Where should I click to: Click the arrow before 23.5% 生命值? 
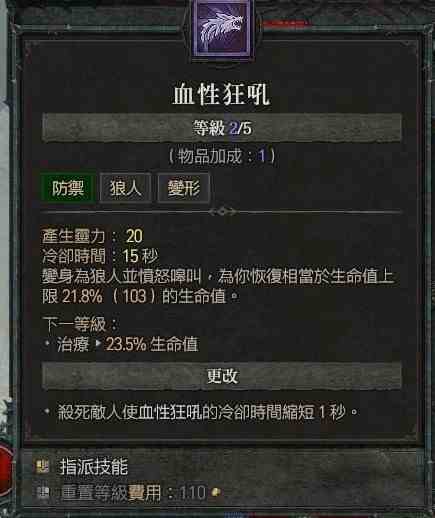click(x=98, y=343)
